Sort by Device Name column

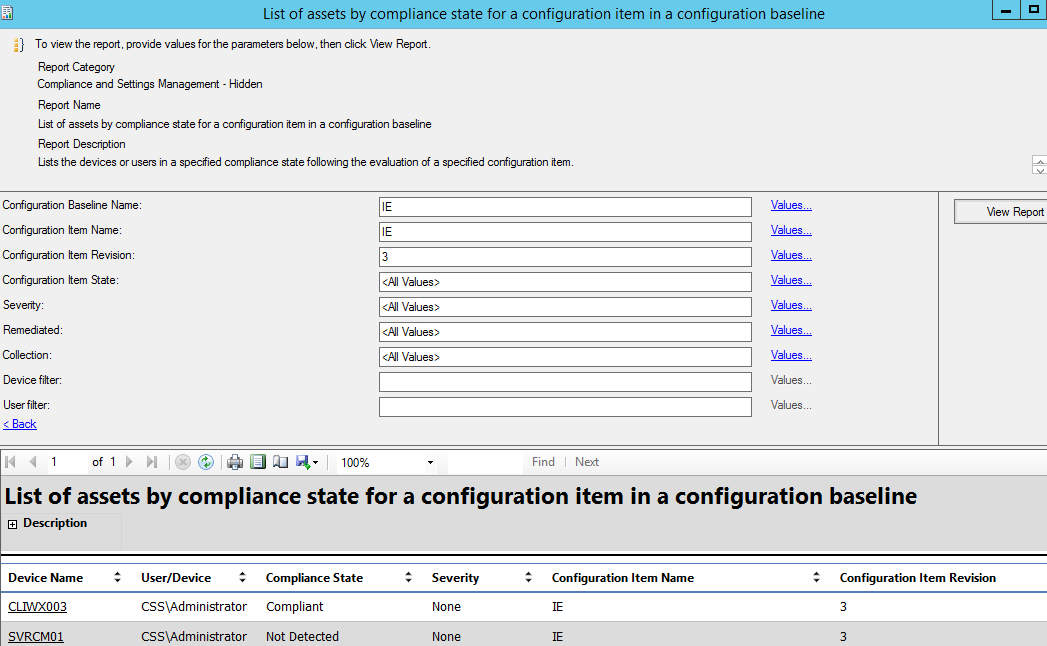[x=118, y=577]
